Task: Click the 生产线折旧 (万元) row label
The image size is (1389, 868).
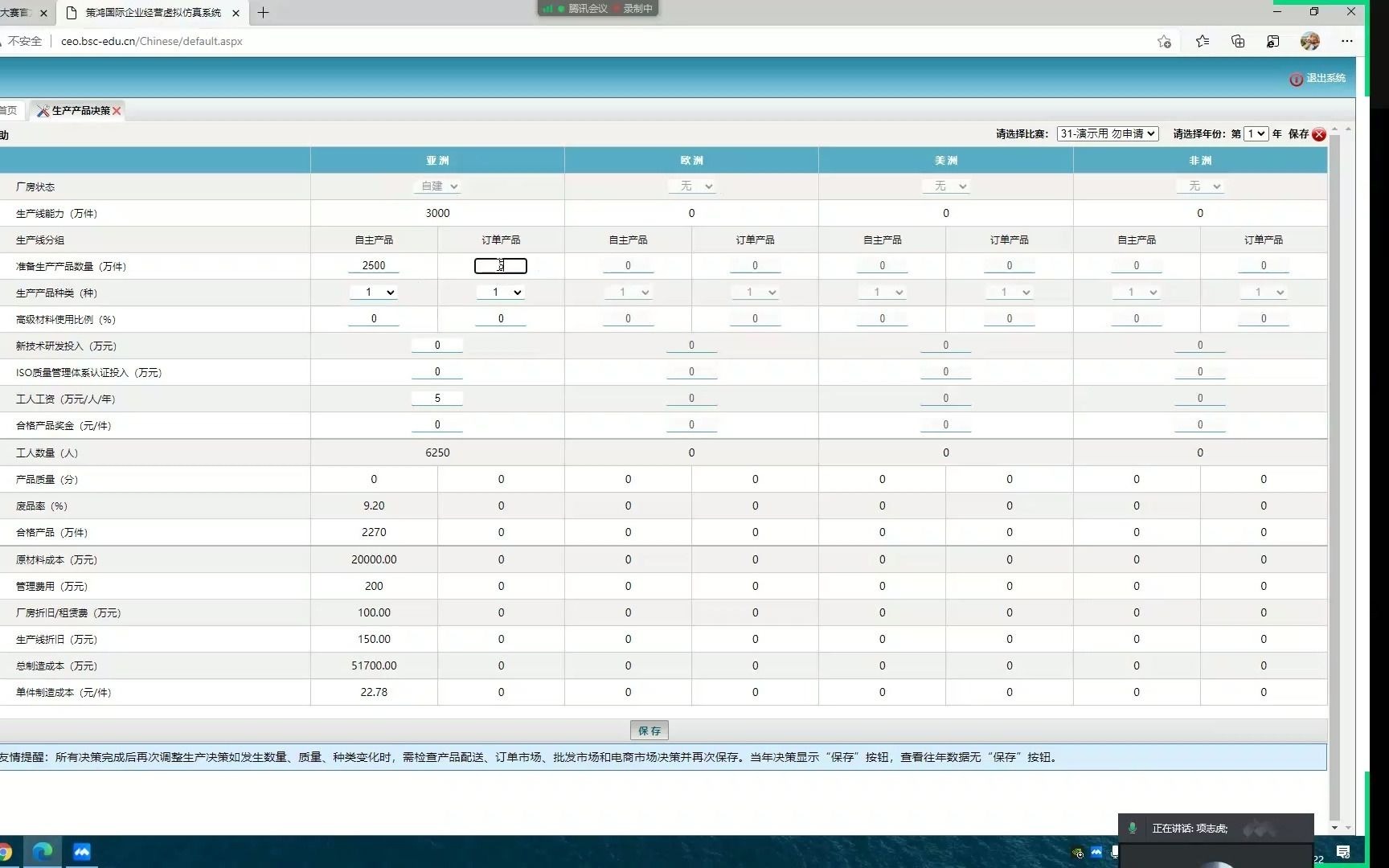Action: [56, 640]
